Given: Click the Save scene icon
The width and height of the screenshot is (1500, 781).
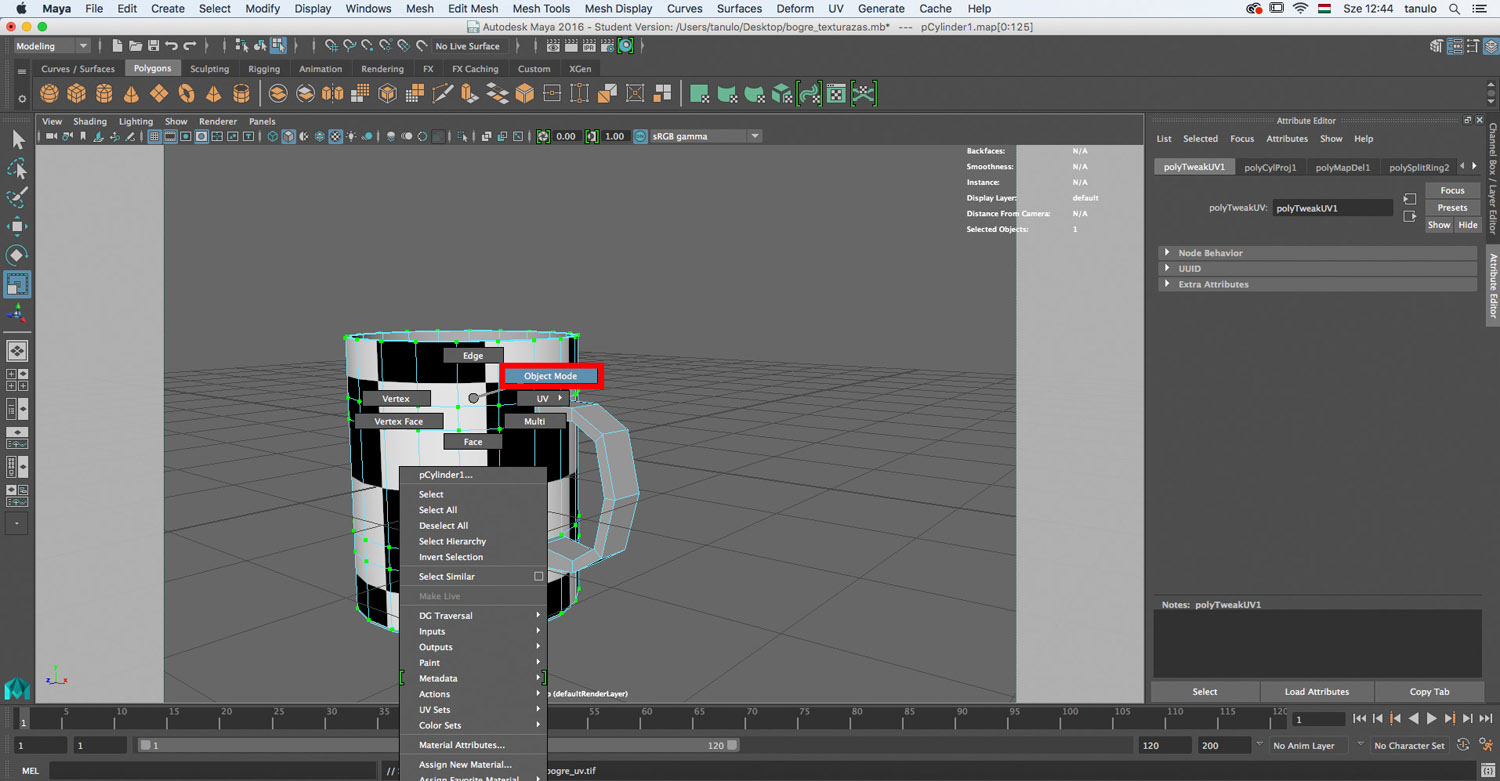Looking at the screenshot, I should pyautogui.click(x=153, y=46).
